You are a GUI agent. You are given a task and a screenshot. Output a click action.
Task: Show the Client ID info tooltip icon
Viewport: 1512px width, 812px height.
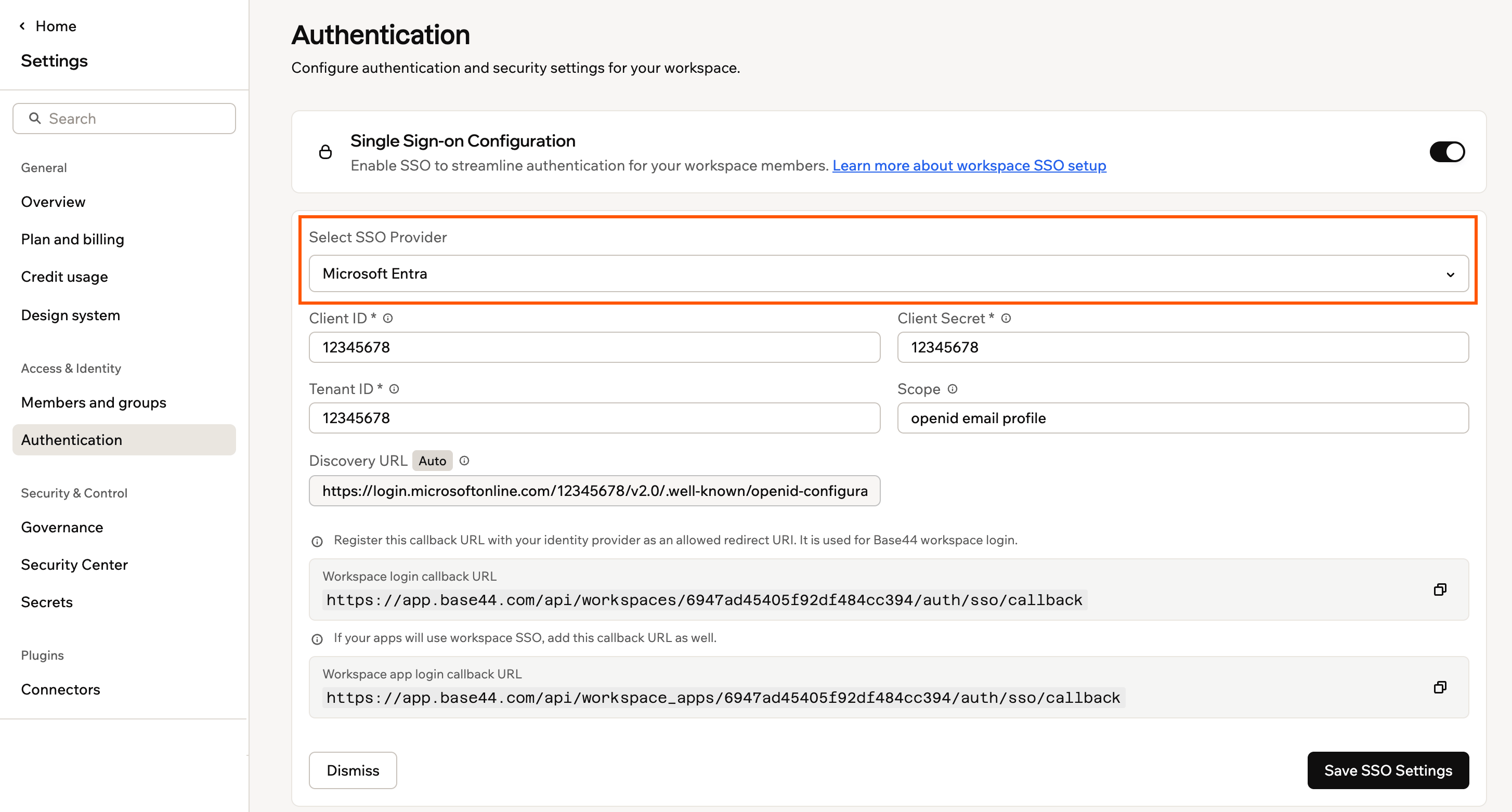[388, 318]
